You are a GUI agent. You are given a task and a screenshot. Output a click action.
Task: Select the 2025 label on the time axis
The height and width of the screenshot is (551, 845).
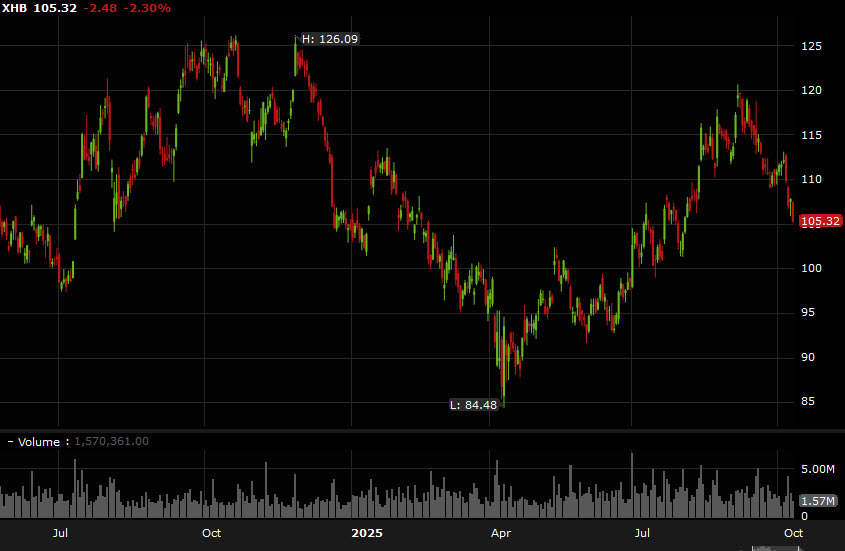coord(367,534)
